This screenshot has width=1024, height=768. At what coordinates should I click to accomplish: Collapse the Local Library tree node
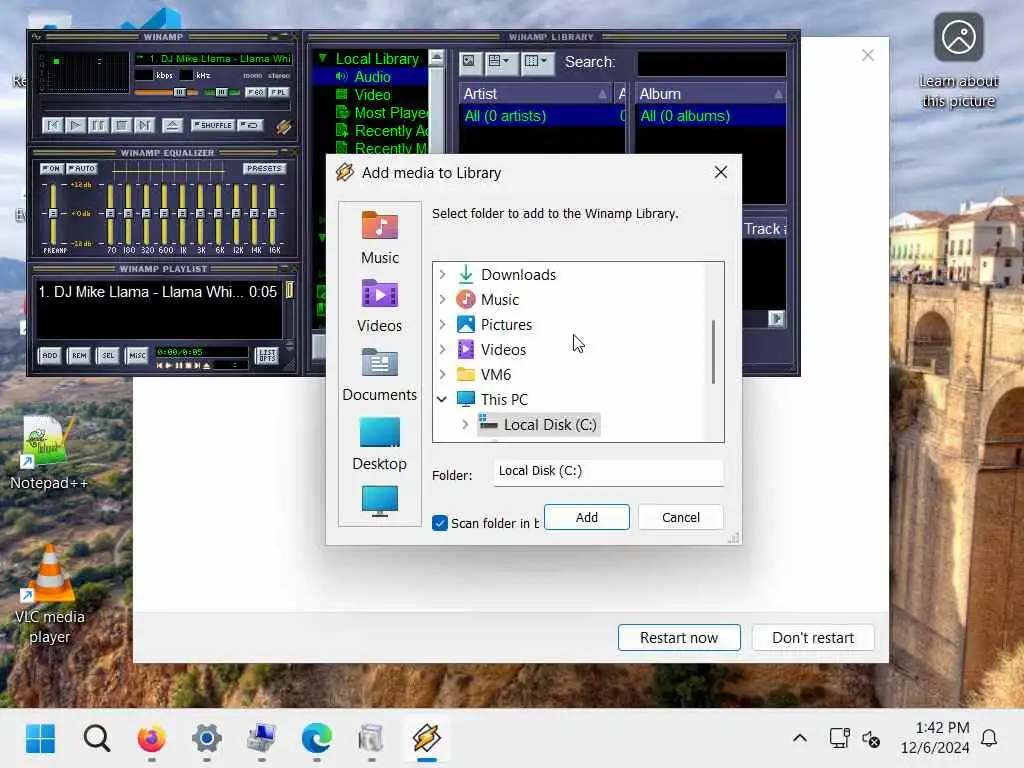click(x=322, y=59)
